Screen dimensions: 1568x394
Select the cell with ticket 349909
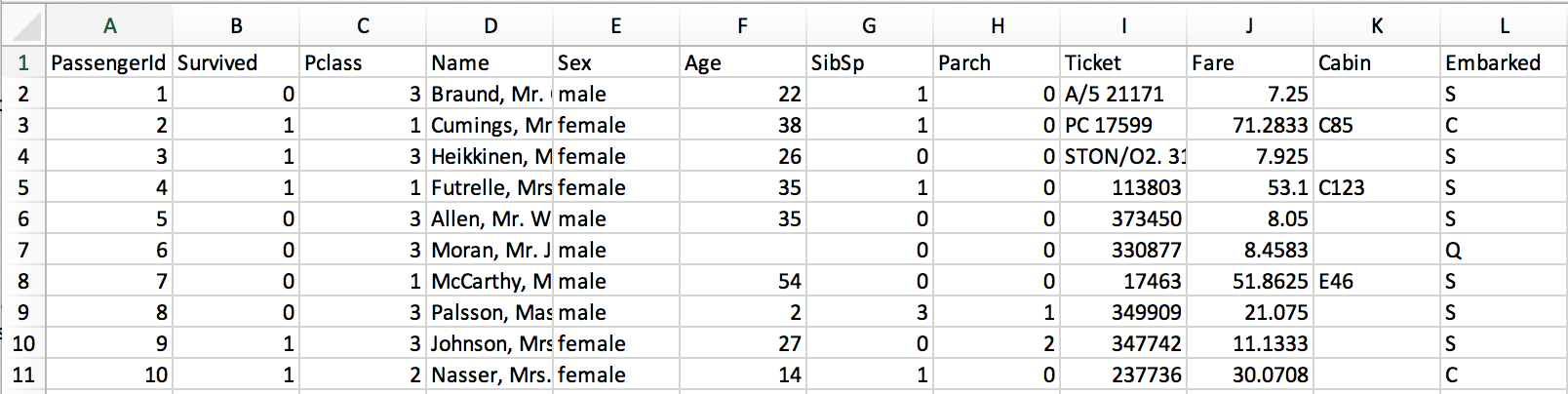pyautogui.click(x=1123, y=312)
